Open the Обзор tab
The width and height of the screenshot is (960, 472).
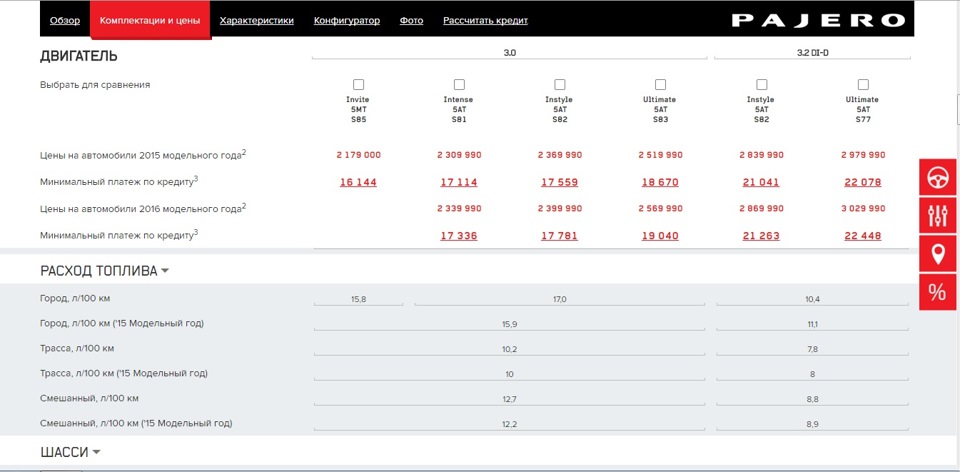coord(65,20)
